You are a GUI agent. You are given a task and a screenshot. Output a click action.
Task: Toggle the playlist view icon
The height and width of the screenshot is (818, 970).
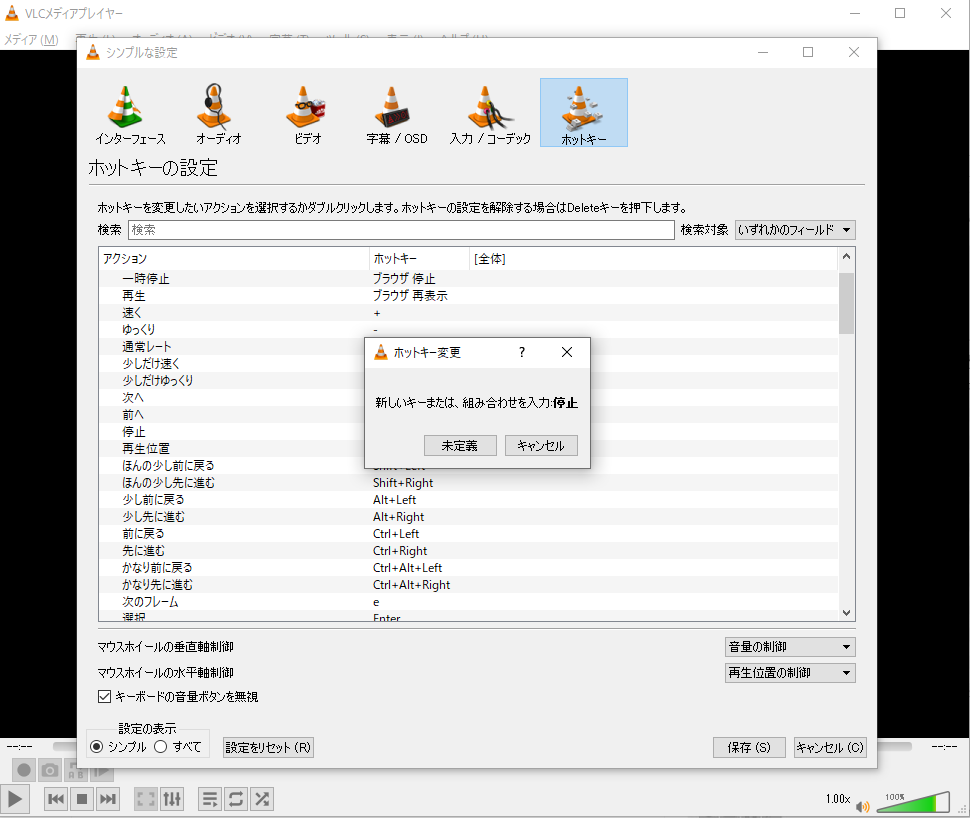click(x=210, y=799)
